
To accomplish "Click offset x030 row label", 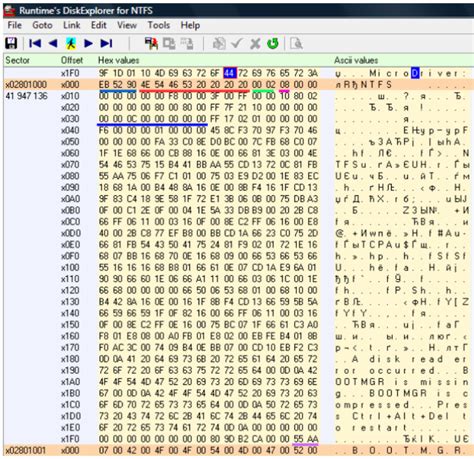I will point(70,119).
